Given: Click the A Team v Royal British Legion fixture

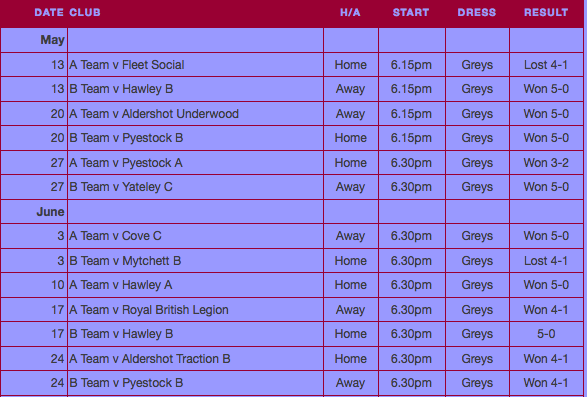Looking at the screenshot, I should [149, 310].
